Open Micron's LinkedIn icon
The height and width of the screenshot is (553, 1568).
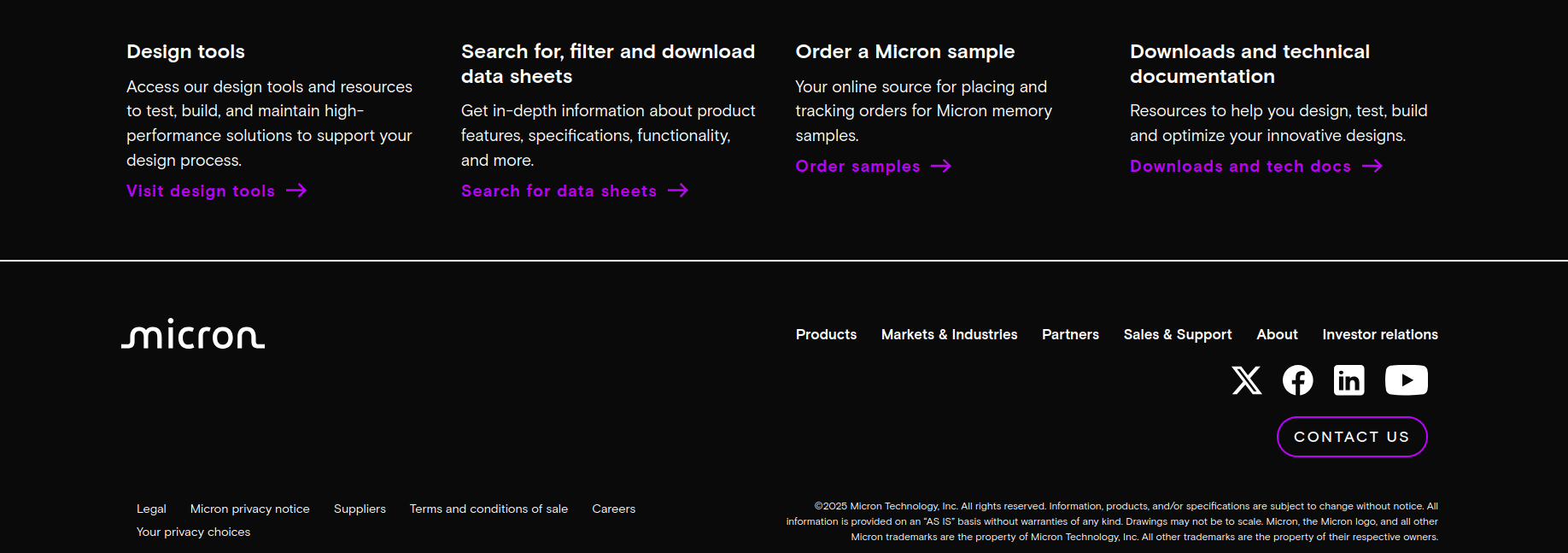(1349, 380)
